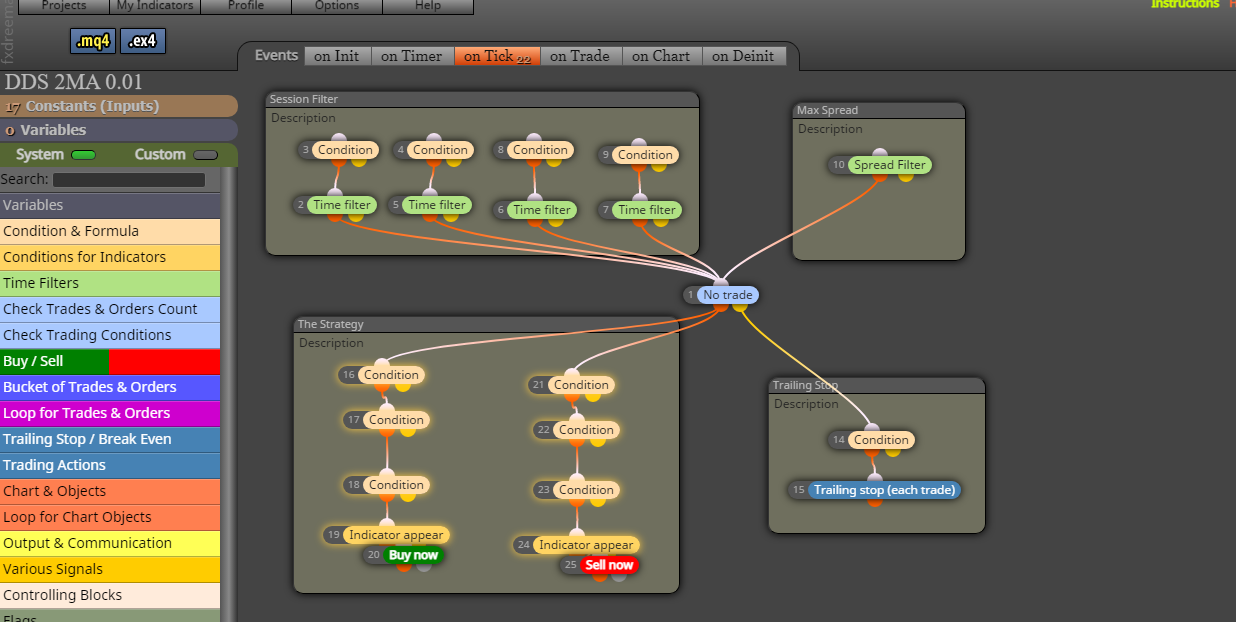1236x622 pixels.
Task: Toggle the System blocks switch
Action: (83, 155)
